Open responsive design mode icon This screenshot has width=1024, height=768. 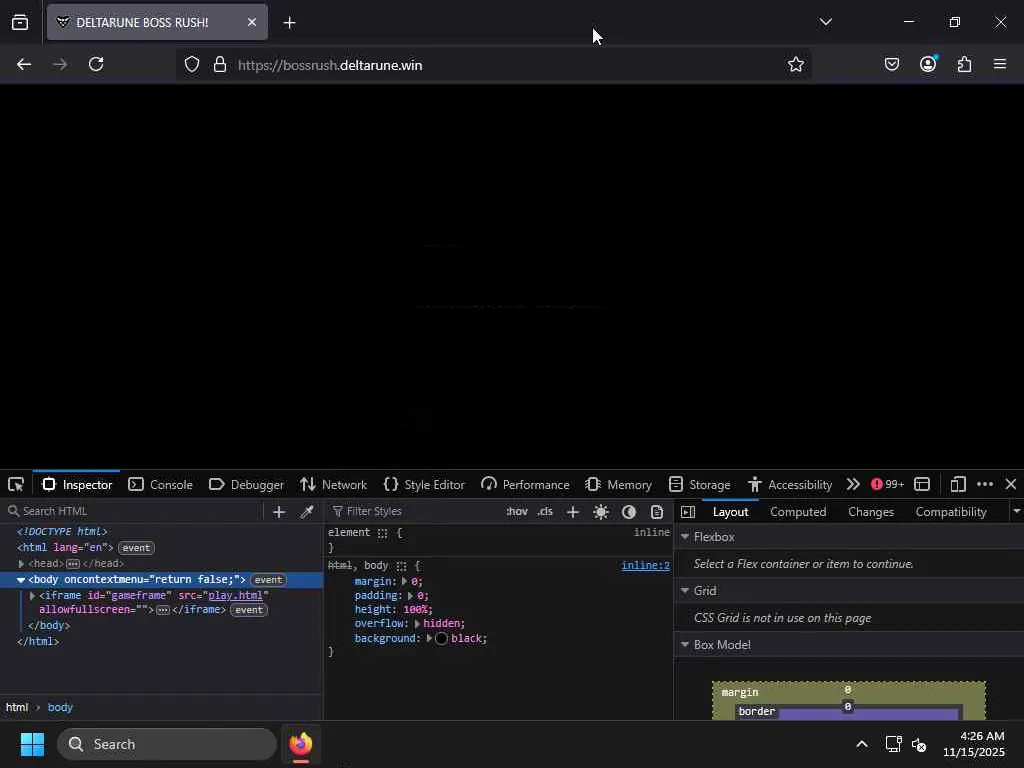point(957,484)
